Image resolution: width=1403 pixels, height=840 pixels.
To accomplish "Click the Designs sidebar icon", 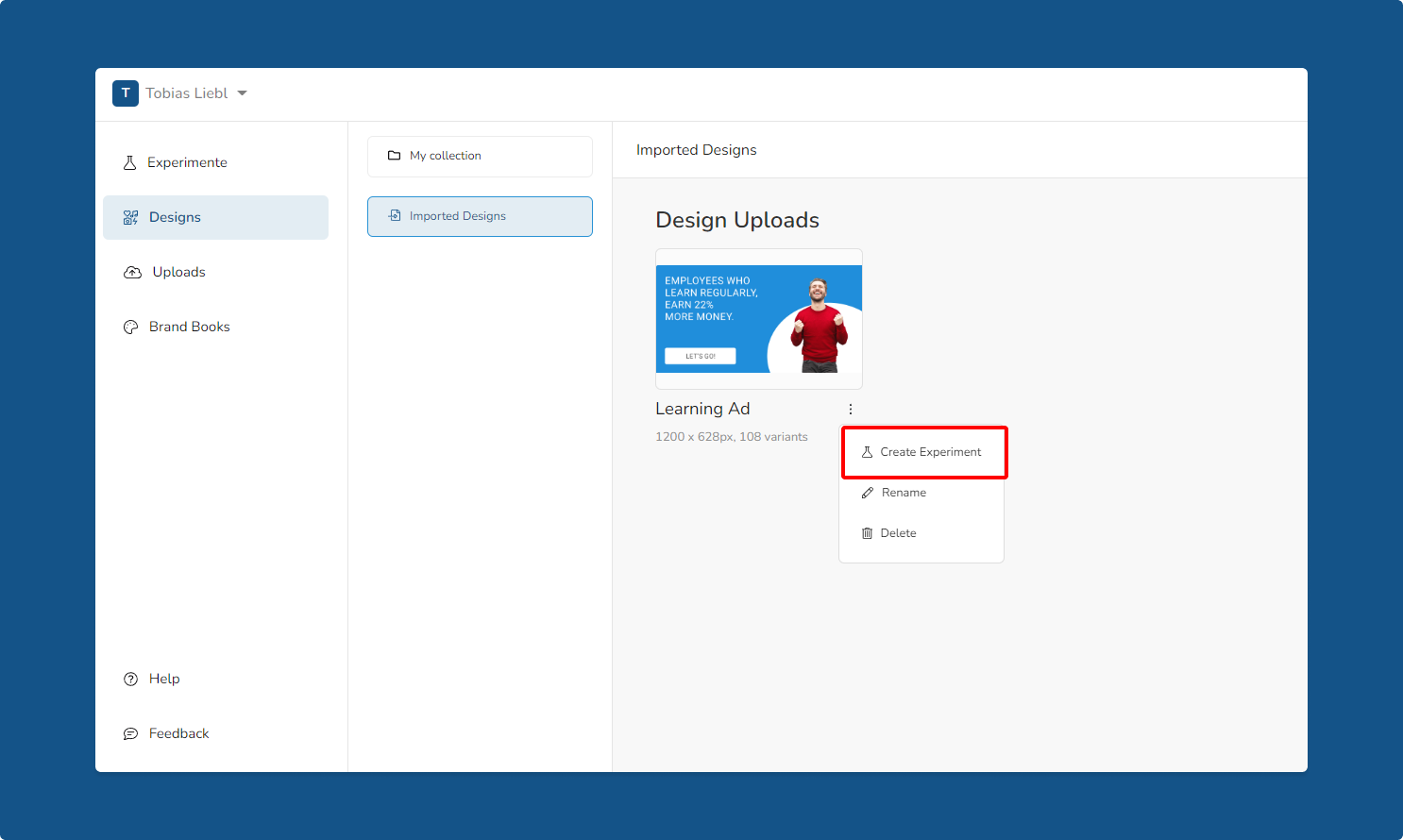I will [131, 217].
